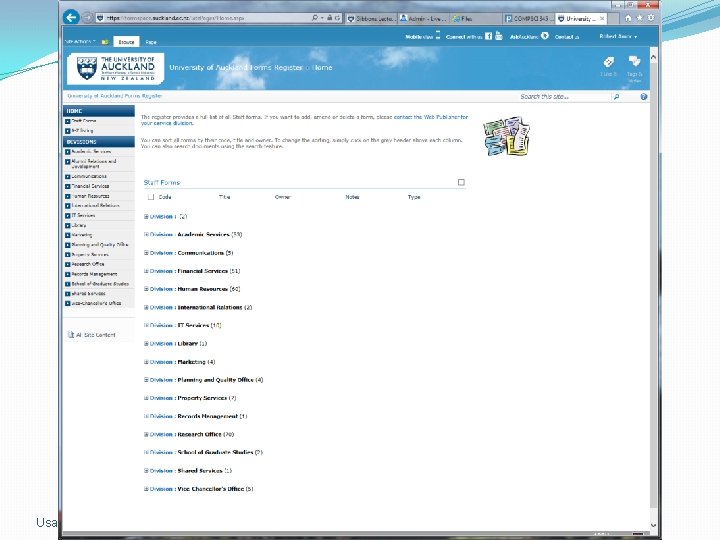Click the Home breadcrumb in page title

(x=322, y=68)
